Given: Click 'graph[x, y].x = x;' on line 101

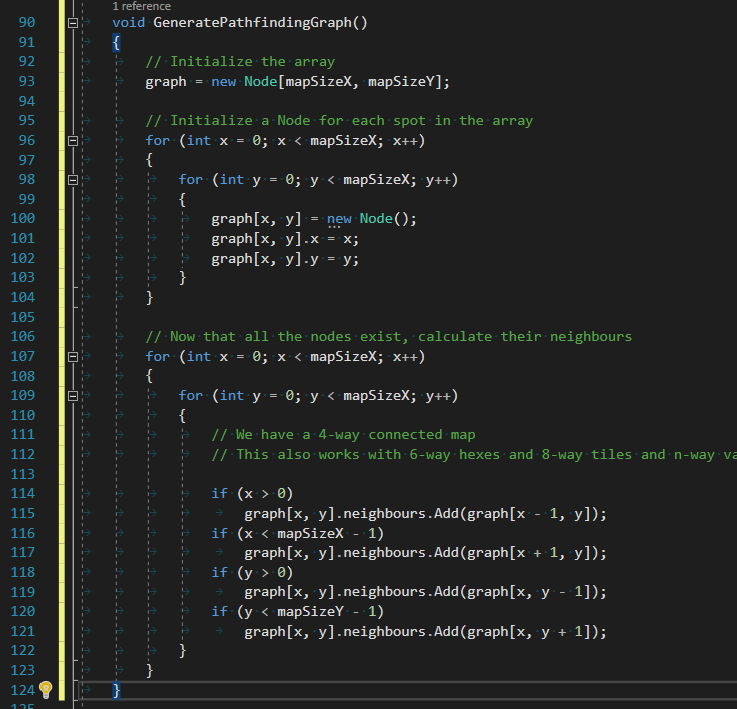Looking at the screenshot, I should (x=285, y=239).
